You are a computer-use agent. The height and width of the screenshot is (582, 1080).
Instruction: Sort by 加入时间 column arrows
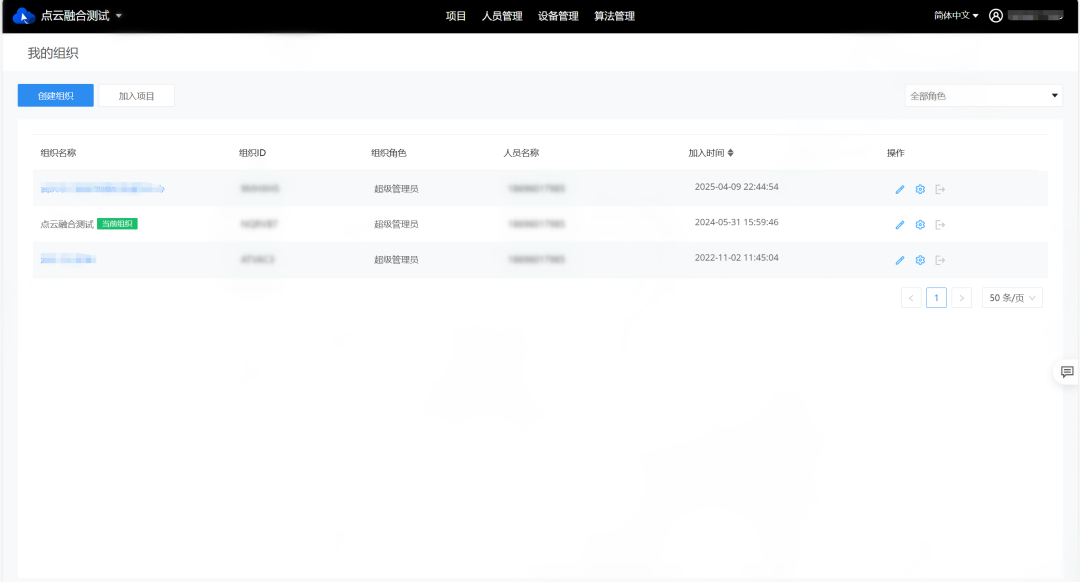[731, 153]
